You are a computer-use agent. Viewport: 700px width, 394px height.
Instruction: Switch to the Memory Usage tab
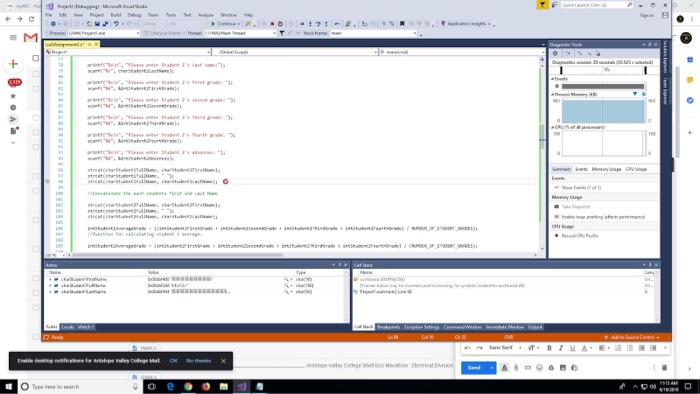click(x=606, y=169)
